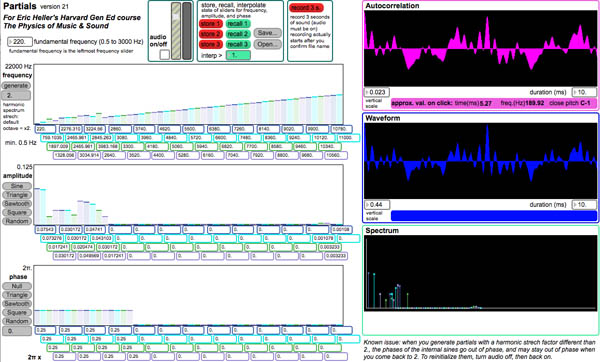Select the Random phase preset
The width and height of the screenshot is (600, 362).
[17, 321]
